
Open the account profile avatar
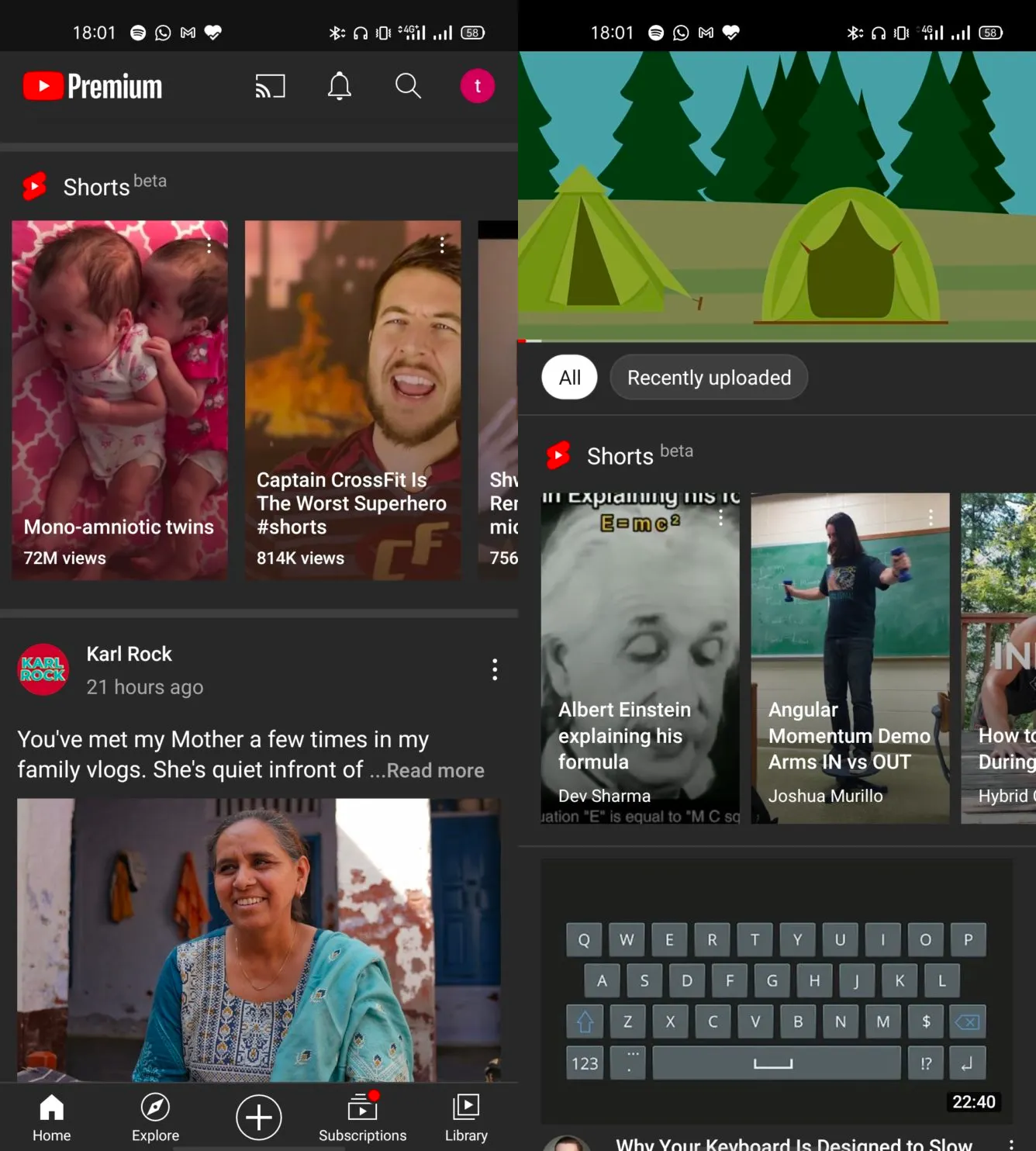pyautogui.click(x=477, y=86)
